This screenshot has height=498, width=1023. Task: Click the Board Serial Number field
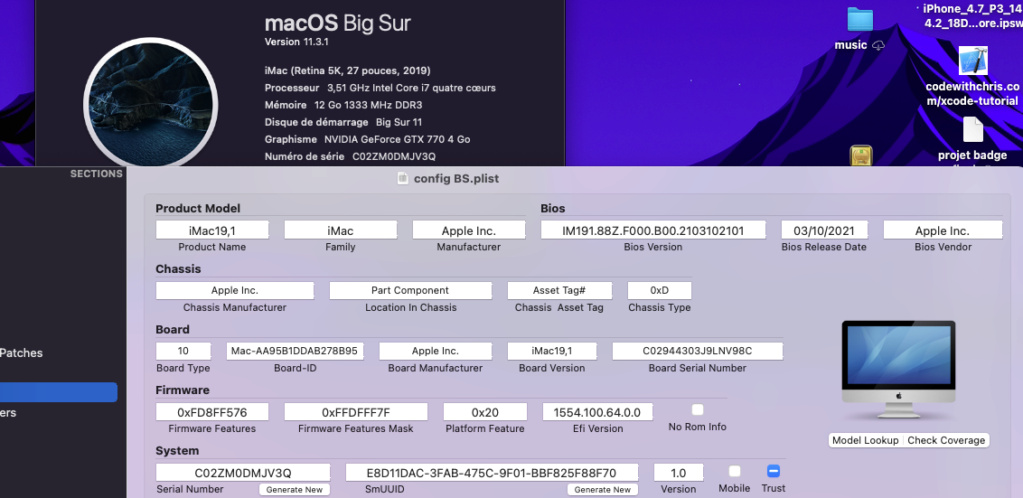(697, 351)
